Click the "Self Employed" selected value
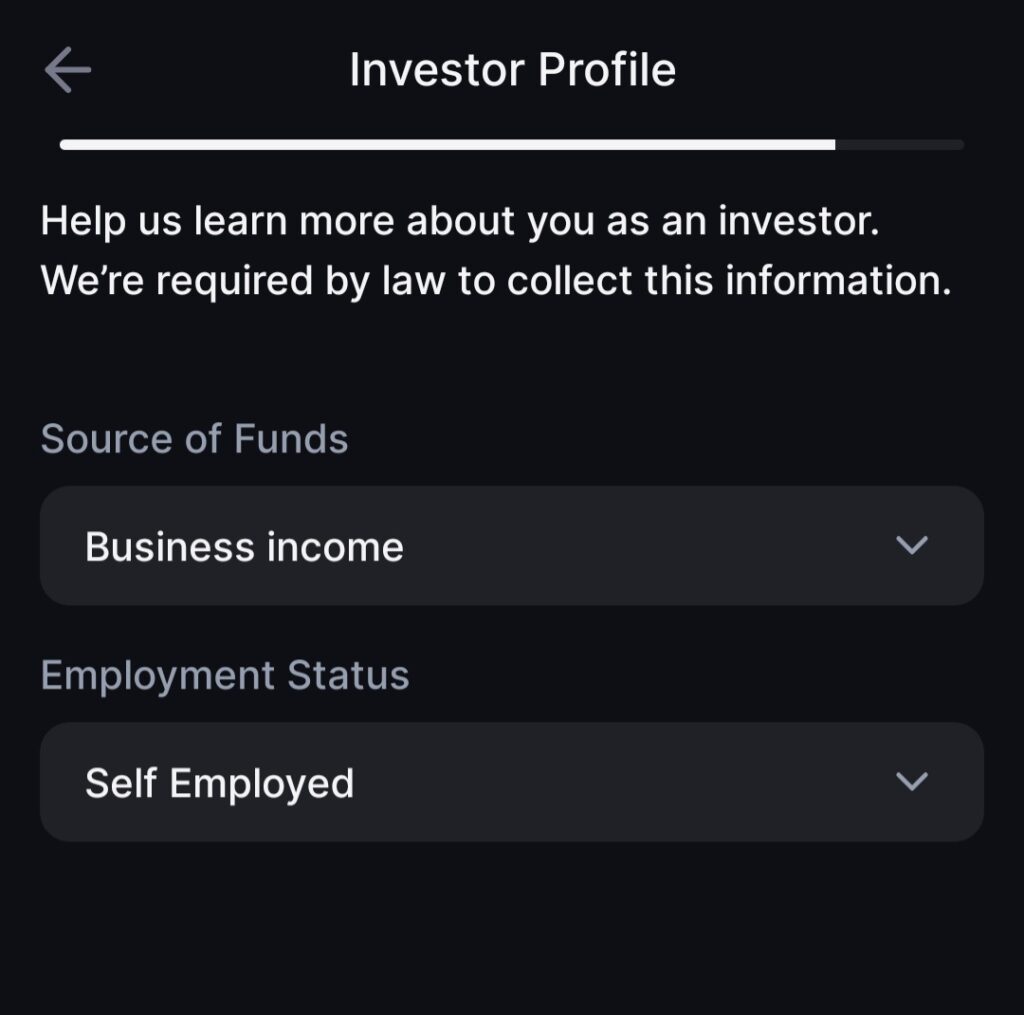The width and height of the screenshot is (1024, 1015). 219,783
